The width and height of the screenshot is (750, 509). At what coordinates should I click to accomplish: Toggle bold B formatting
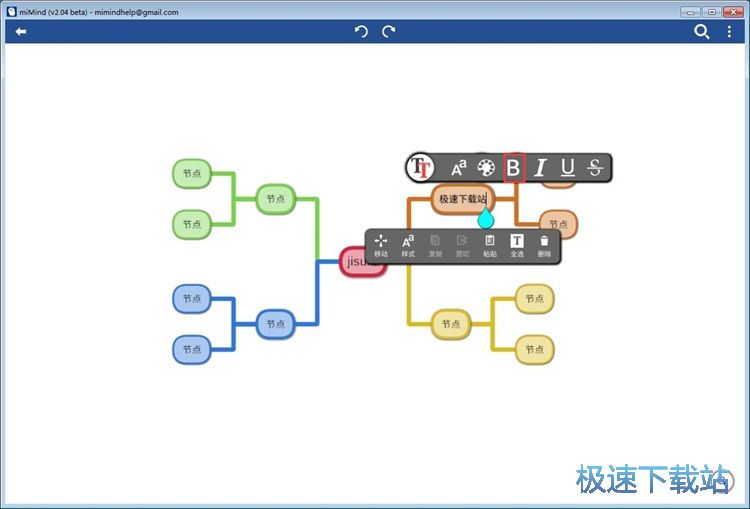[514, 168]
